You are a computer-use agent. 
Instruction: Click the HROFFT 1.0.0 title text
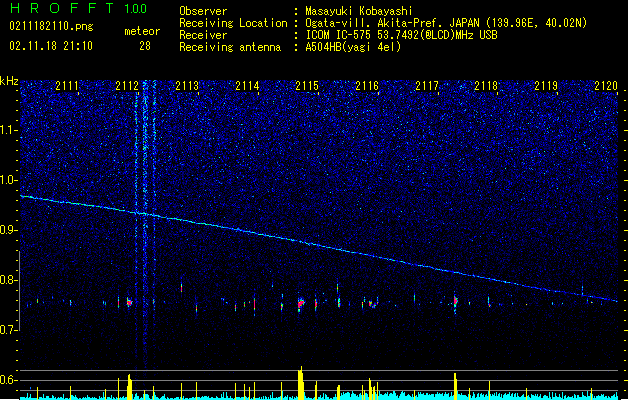pyautogui.click(x=78, y=8)
